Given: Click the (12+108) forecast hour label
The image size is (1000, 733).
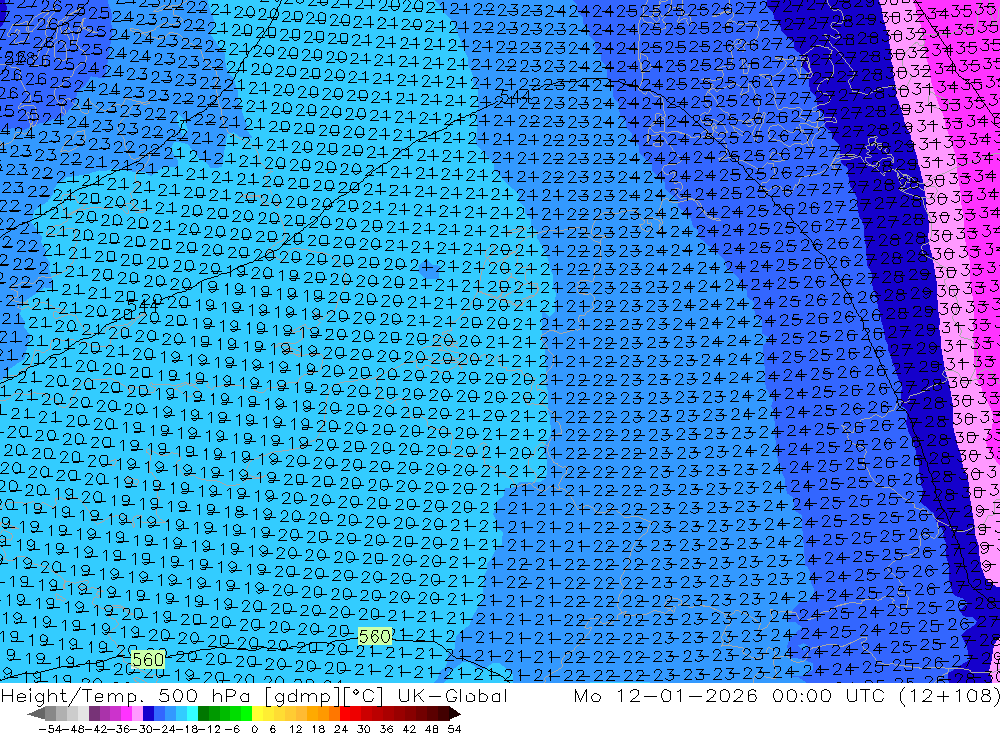Looking at the screenshot, I should [x=948, y=695].
